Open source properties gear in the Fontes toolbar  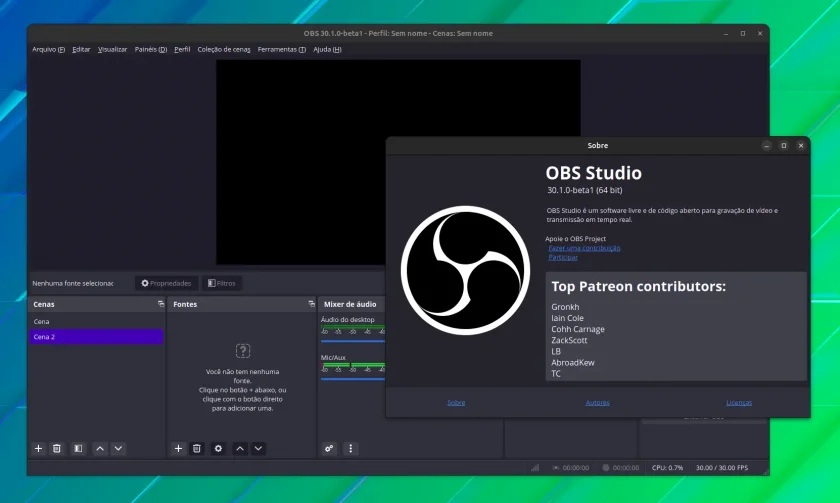point(218,448)
